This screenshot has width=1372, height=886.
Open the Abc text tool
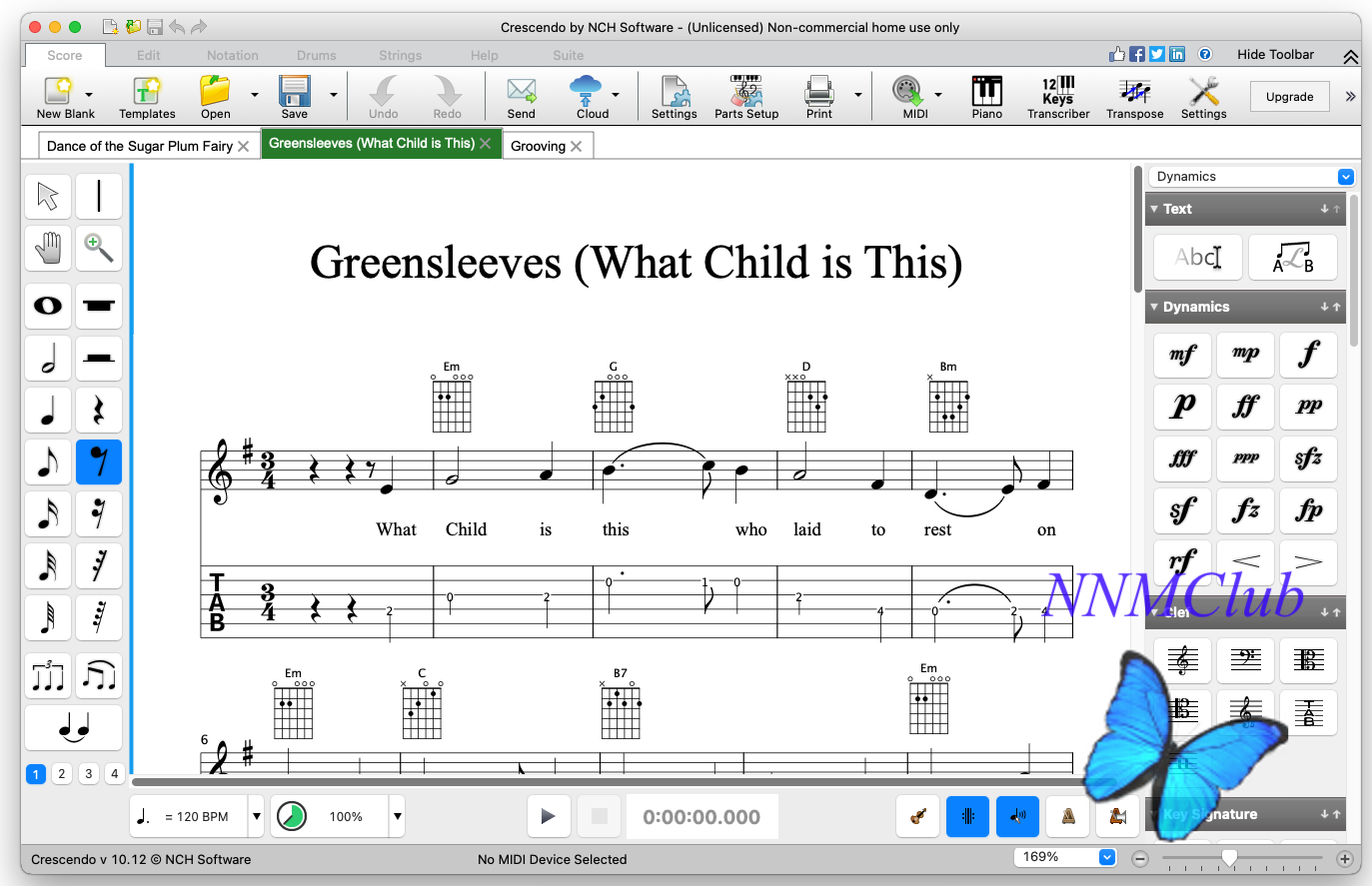1198,258
